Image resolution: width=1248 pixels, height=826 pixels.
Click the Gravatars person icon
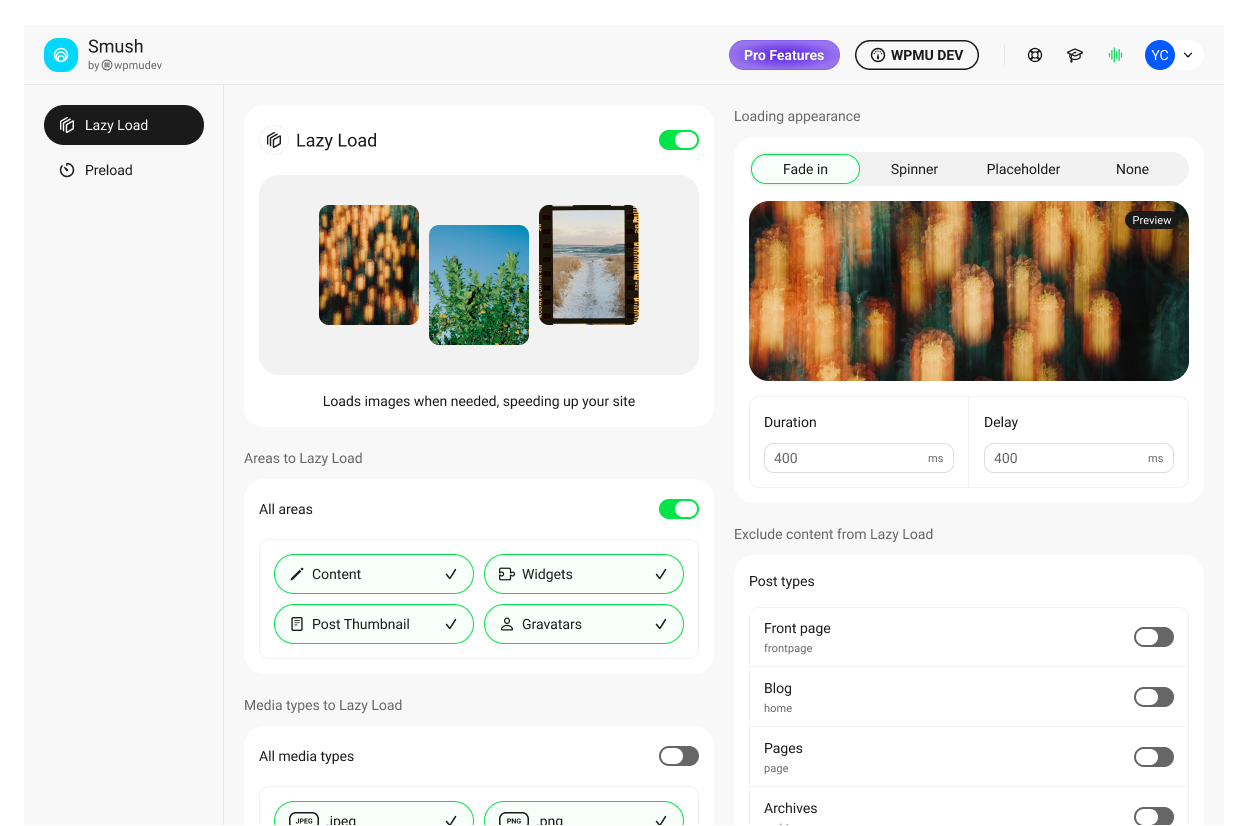tap(507, 624)
